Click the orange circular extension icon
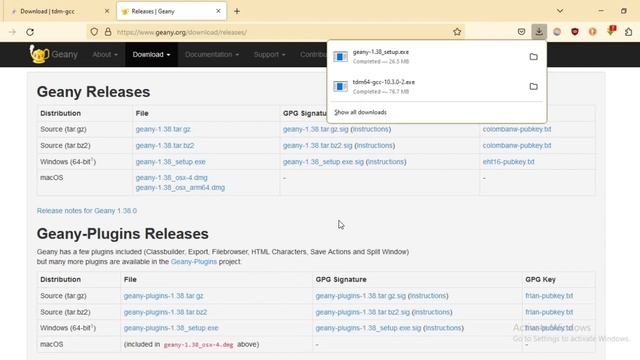 point(593,32)
